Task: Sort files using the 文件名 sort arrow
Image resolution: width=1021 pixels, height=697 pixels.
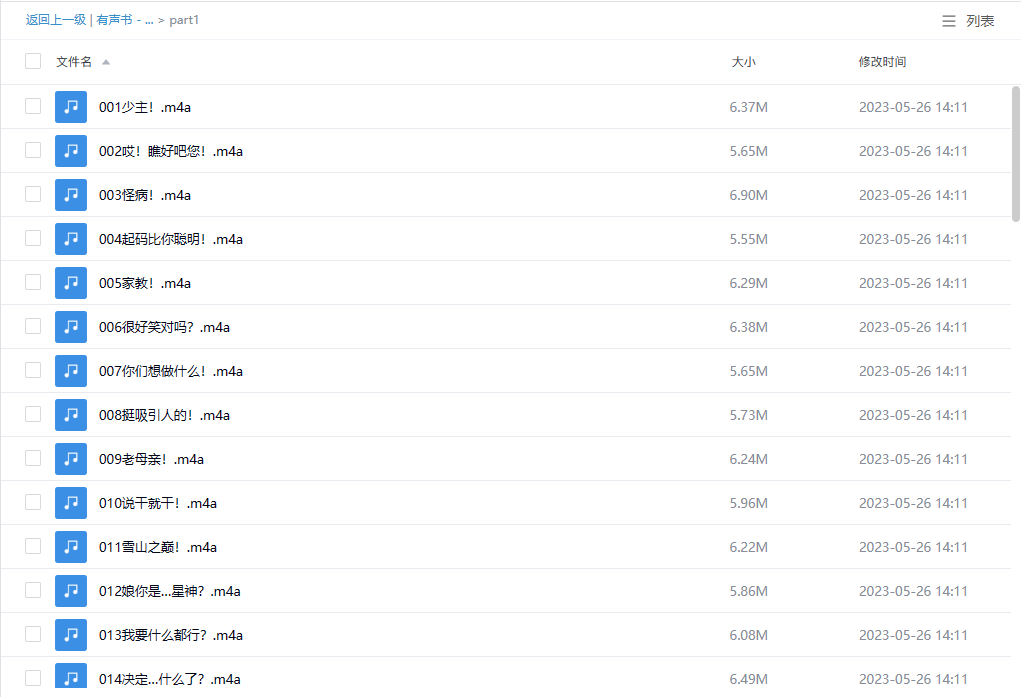Action: pyautogui.click(x=106, y=62)
